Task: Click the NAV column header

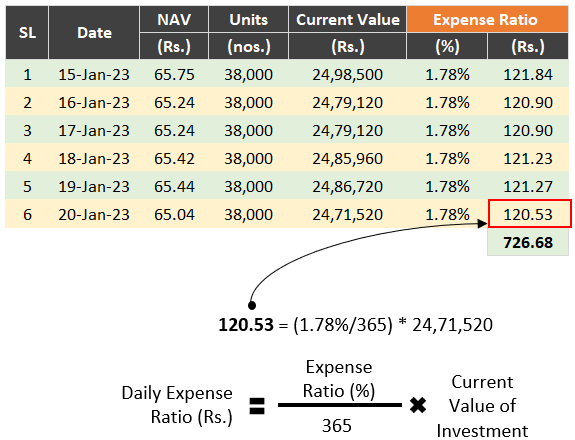Action: 174,19
